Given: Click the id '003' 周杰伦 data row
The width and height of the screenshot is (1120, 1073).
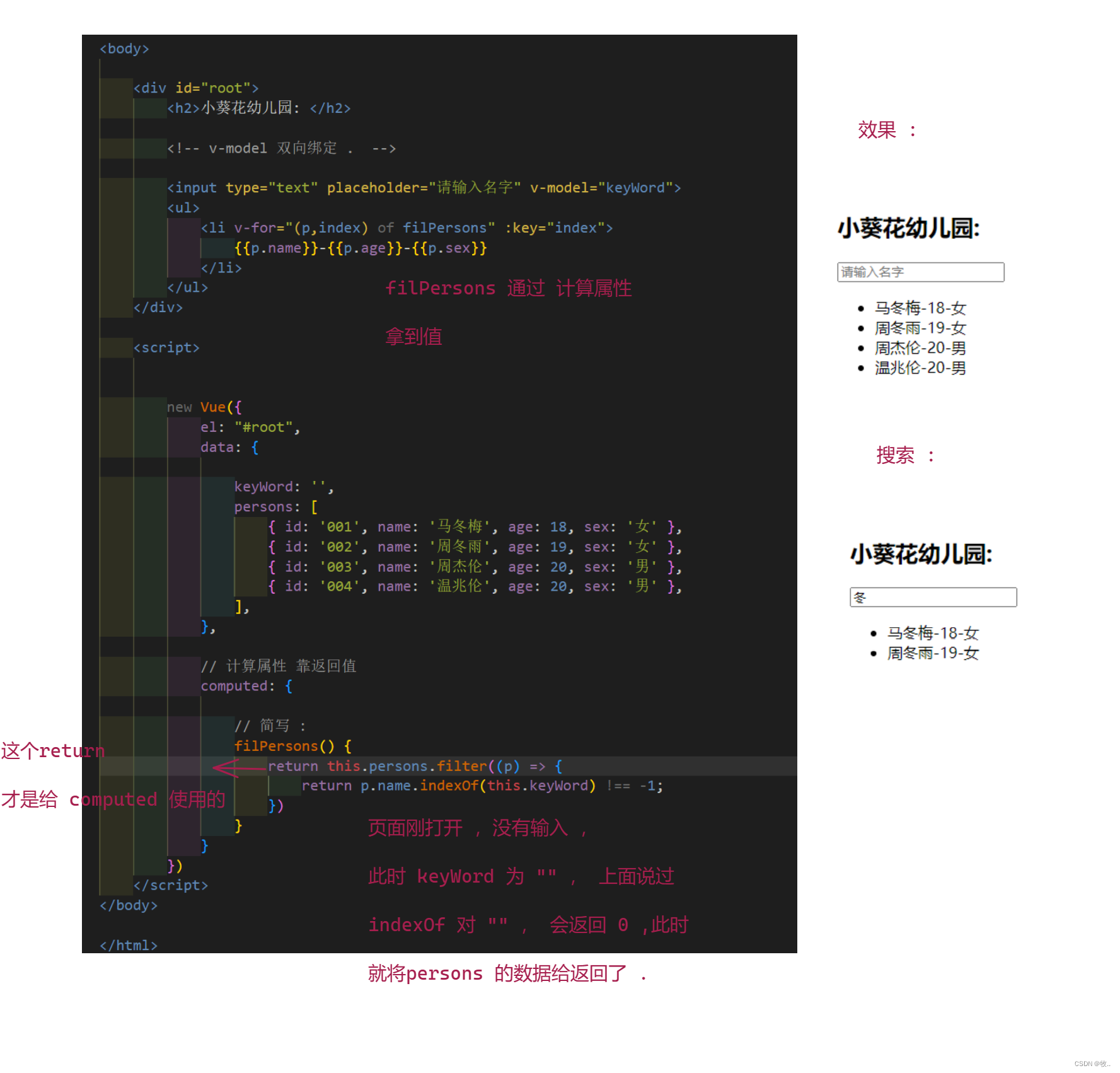Looking at the screenshot, I should 475,567.
